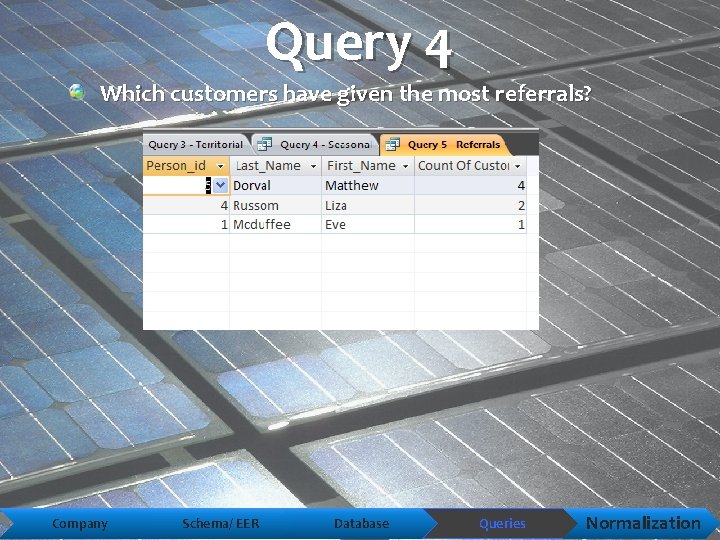Open the Last_Name column filter dropdown

pos(313,166)
